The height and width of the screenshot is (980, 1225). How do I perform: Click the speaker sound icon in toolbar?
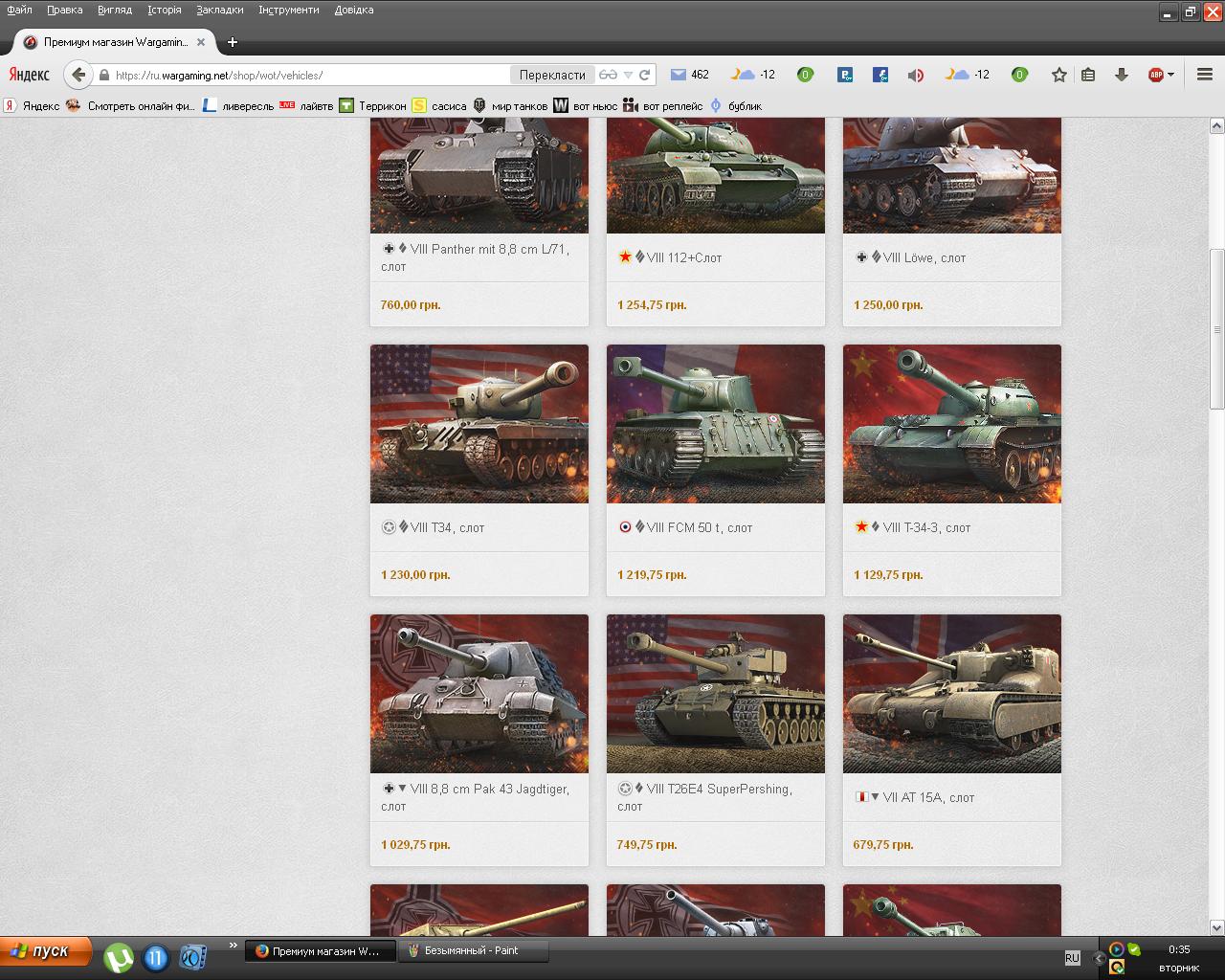click(x=916, y=75)
